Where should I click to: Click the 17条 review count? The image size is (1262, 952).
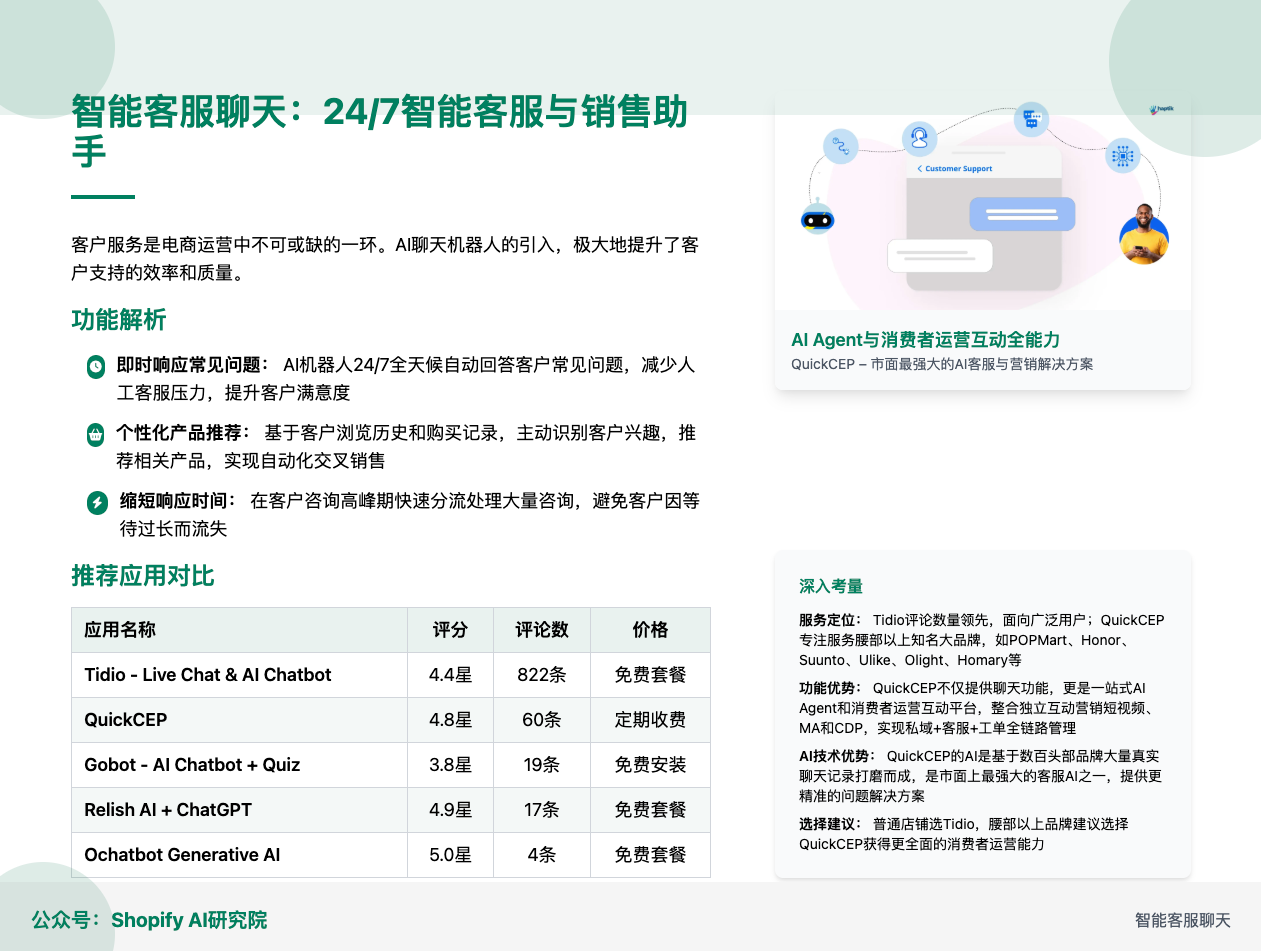pos(542,810)
